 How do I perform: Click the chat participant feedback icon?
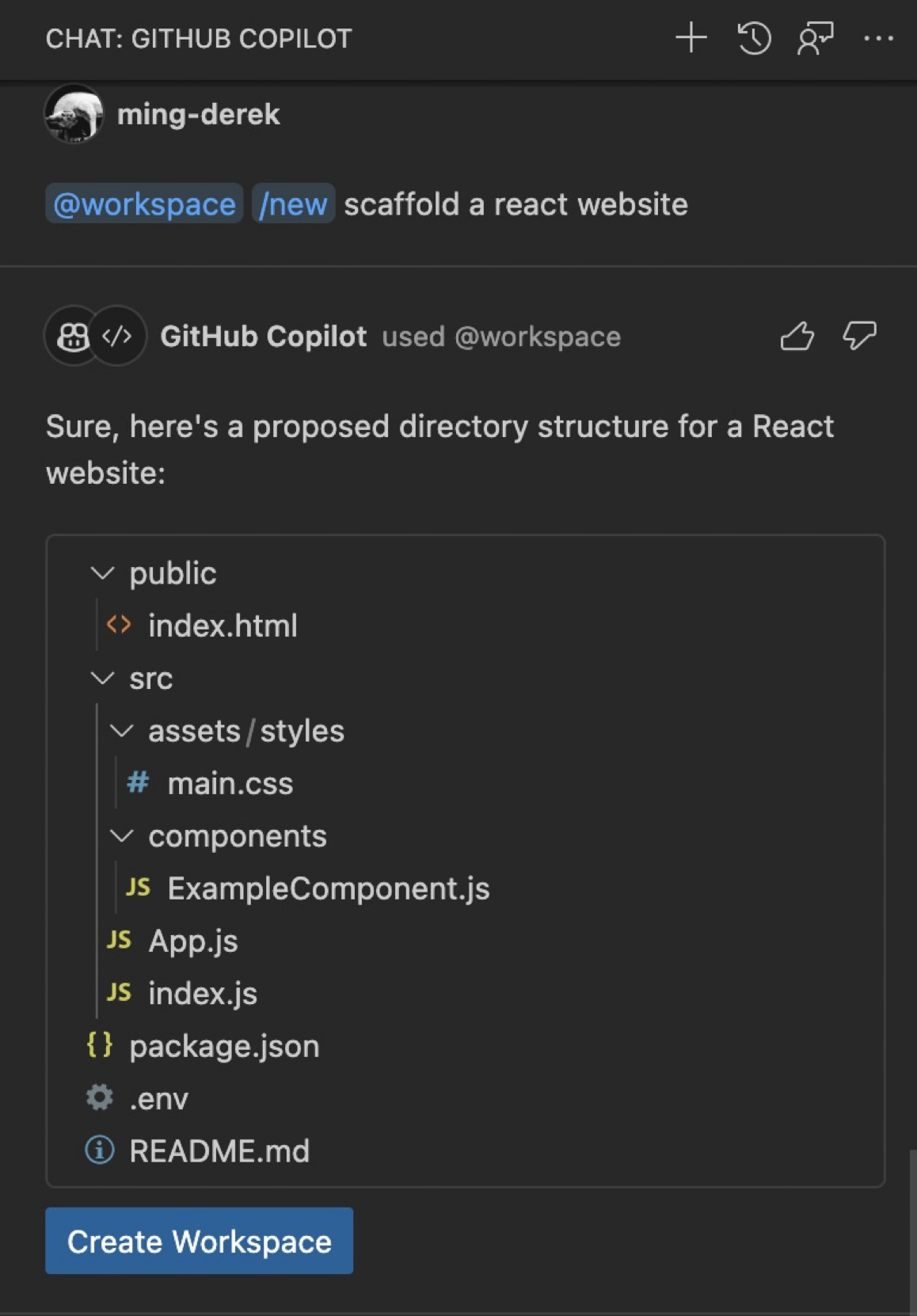click(815, 37)
